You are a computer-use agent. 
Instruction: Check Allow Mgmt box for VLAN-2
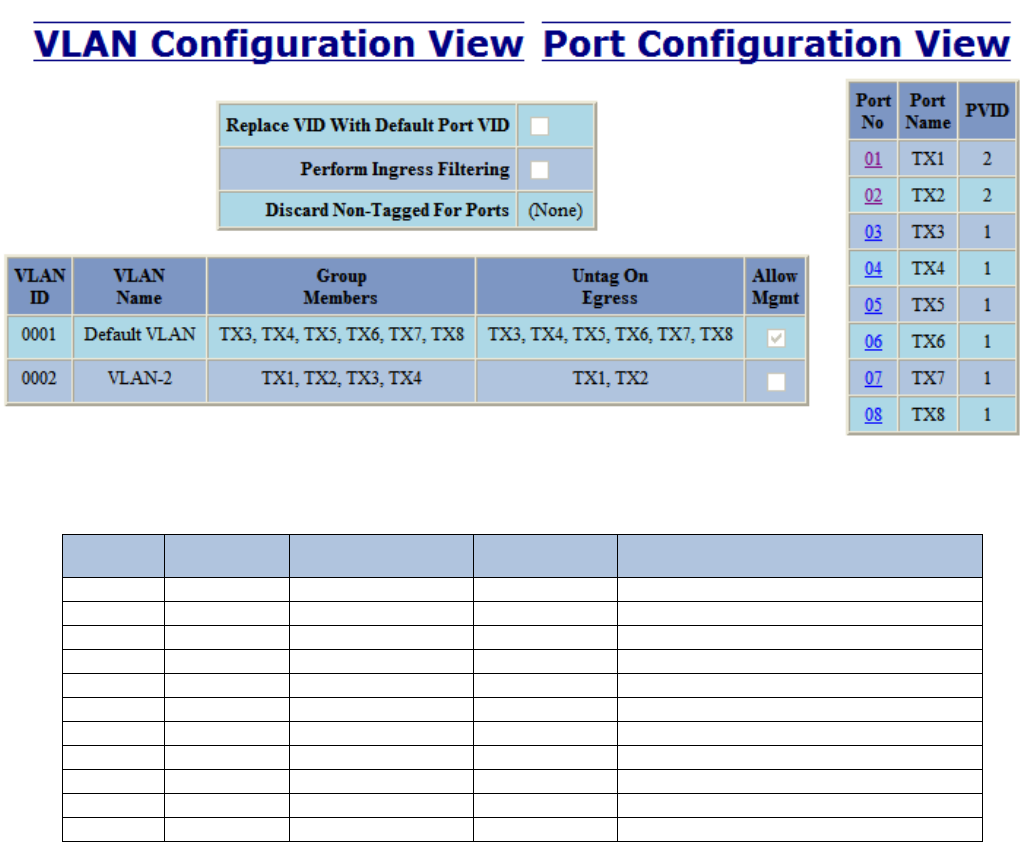click(776, 382)
